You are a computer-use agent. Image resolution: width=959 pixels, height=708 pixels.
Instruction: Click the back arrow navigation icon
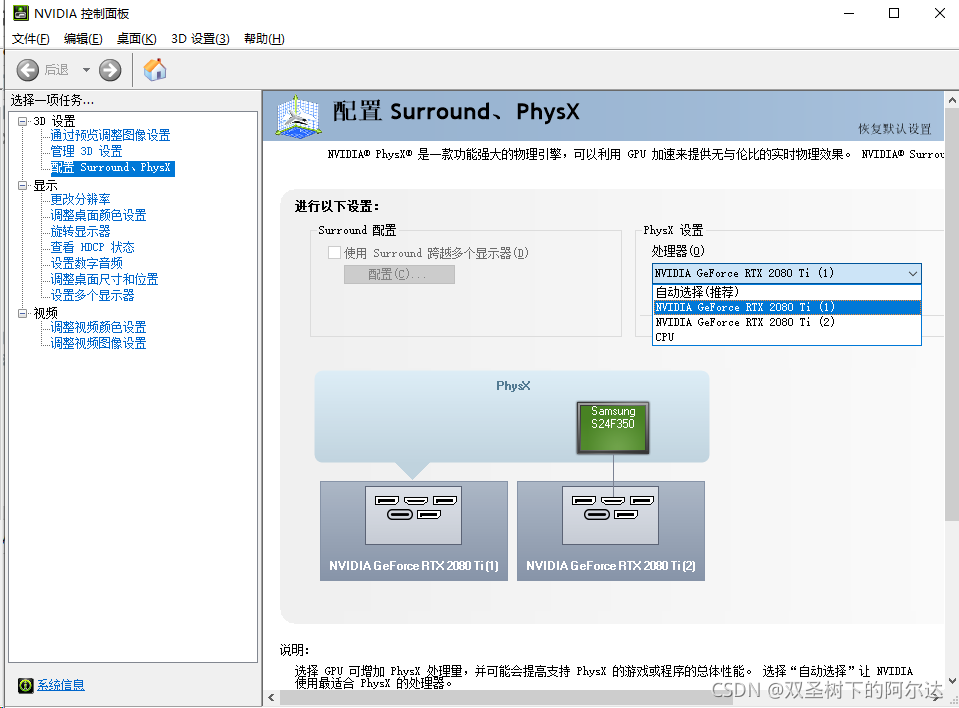tap(28, 70)
